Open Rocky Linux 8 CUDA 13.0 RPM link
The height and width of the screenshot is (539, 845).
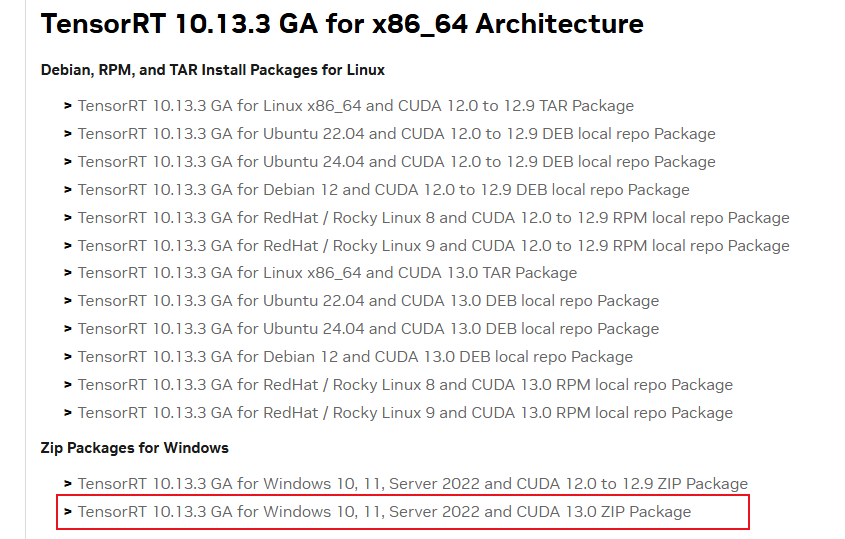(x=405, y=385)
